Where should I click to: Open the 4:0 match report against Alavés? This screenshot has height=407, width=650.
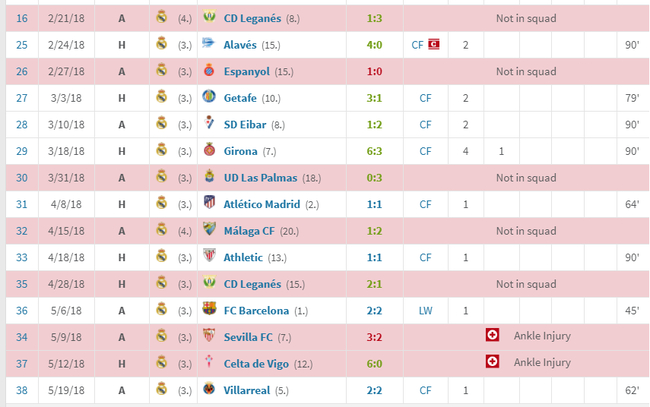[372, 45]
